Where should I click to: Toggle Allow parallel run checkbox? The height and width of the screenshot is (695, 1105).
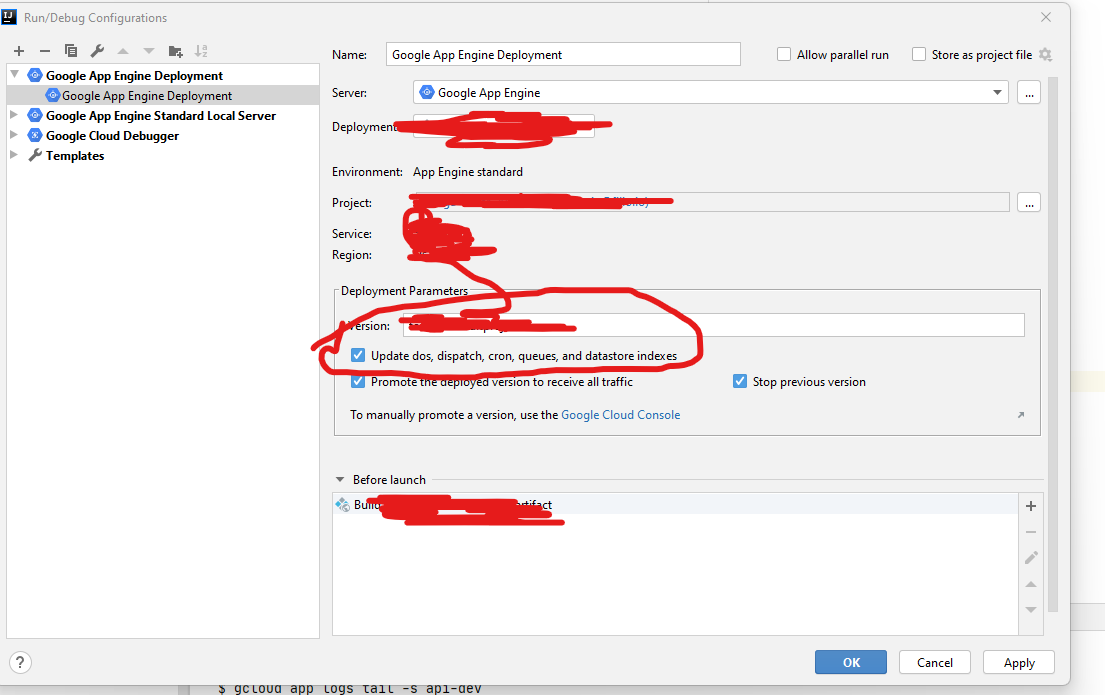[x=784, y=54]
